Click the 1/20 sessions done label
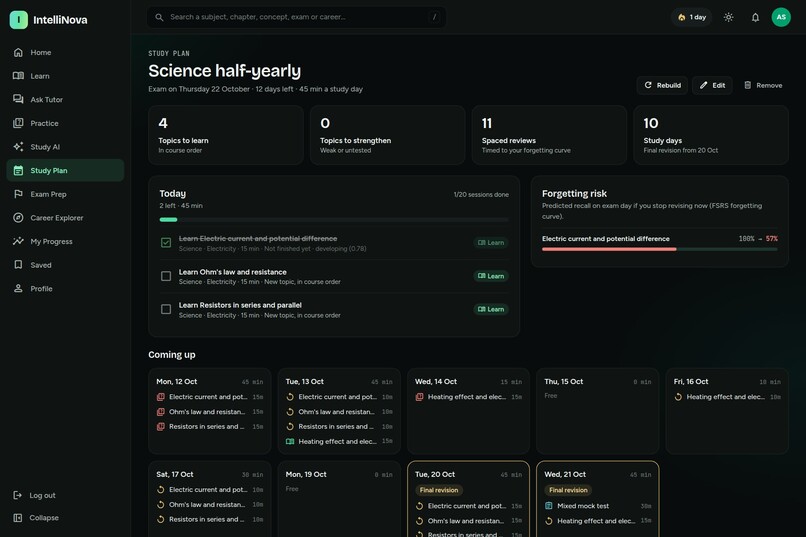Image resolution: width=806 pixels, height=537 pixels. 481,194
